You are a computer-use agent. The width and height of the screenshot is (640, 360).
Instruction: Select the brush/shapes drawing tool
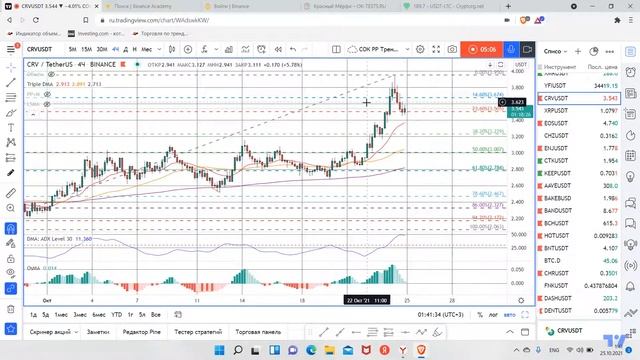(x=11, y=113)
